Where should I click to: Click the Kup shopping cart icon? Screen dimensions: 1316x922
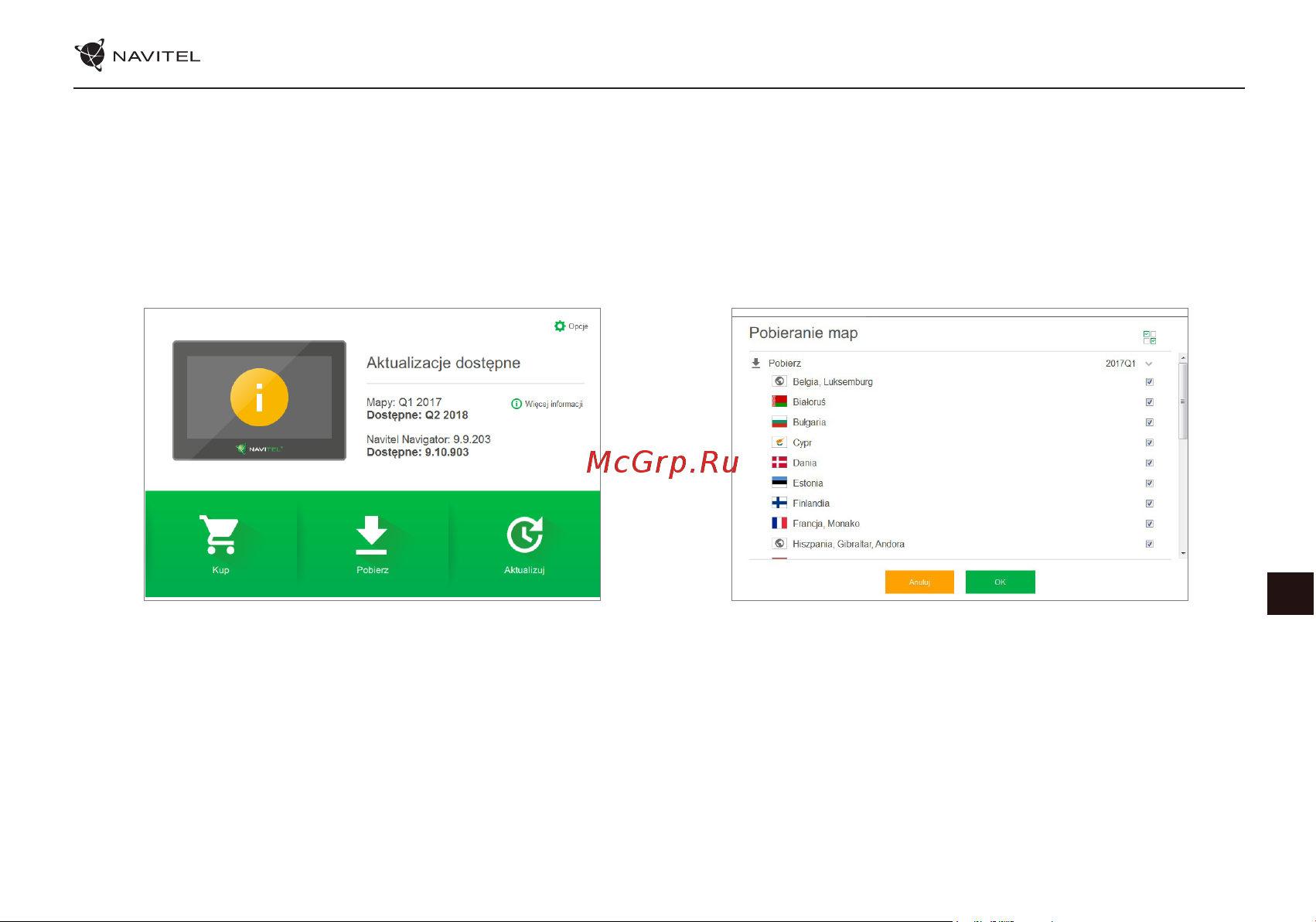coord(220,534)
